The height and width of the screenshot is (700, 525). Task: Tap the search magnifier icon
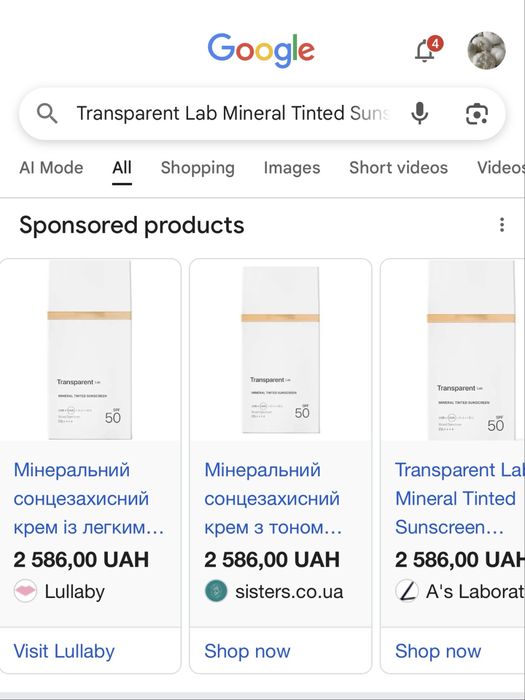pyautogui.click(x=47, y=113)
